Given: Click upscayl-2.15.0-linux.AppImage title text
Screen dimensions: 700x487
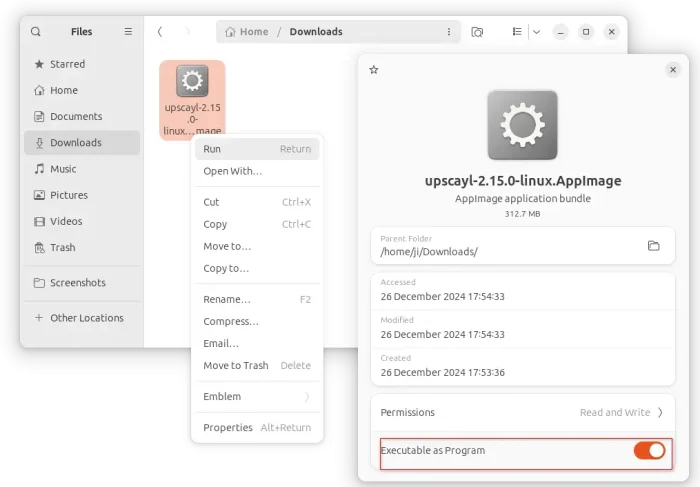Looking at the screenshot, I should coord(523,181).
